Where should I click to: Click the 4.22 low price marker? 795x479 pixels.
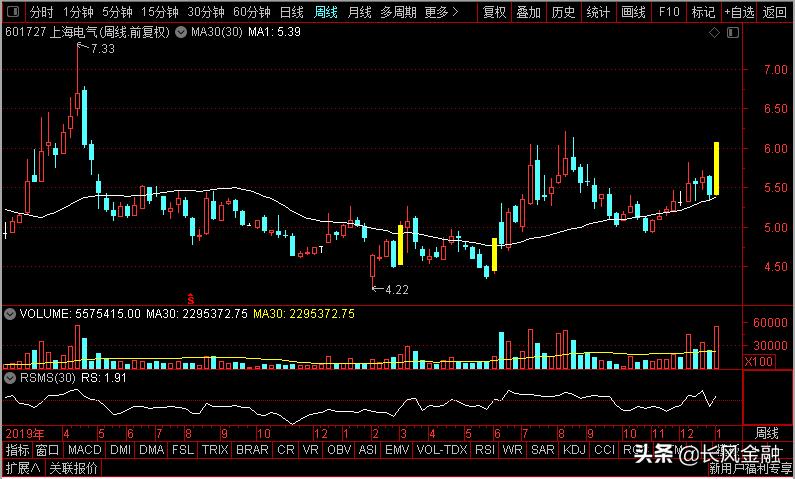[x=397, y=290]
